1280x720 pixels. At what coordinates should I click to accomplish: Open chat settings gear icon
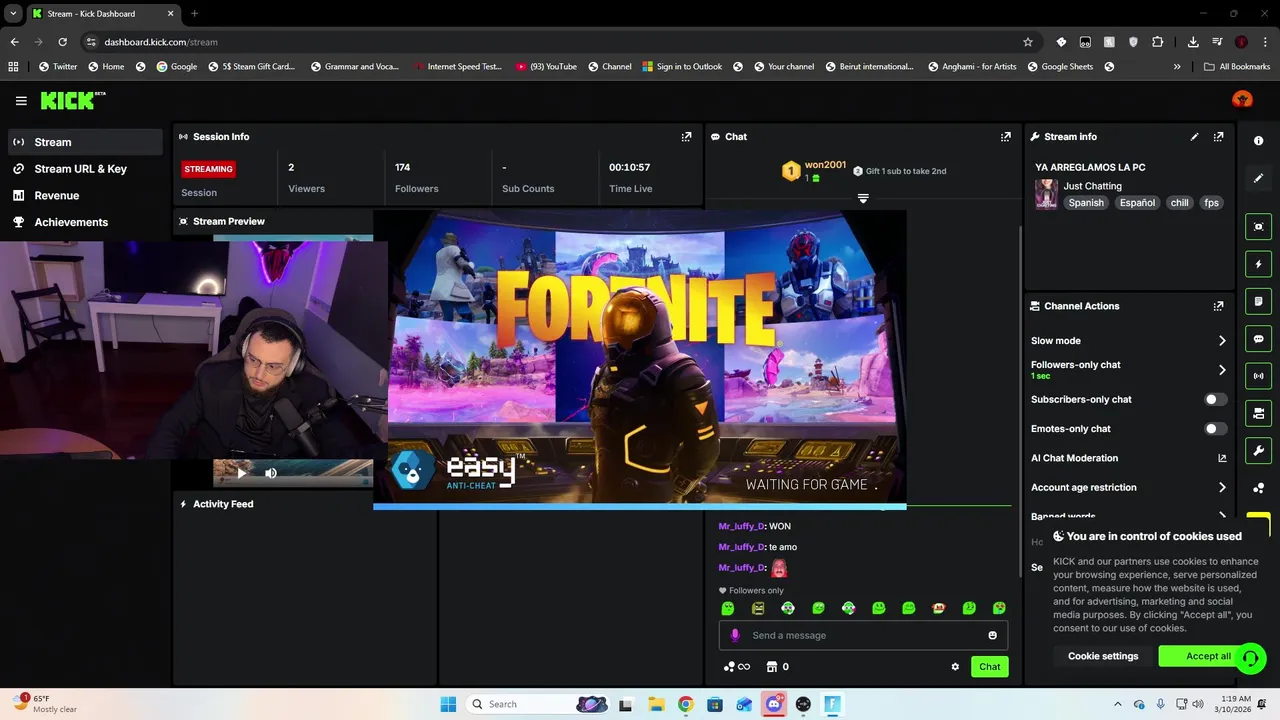click(955, 667)
